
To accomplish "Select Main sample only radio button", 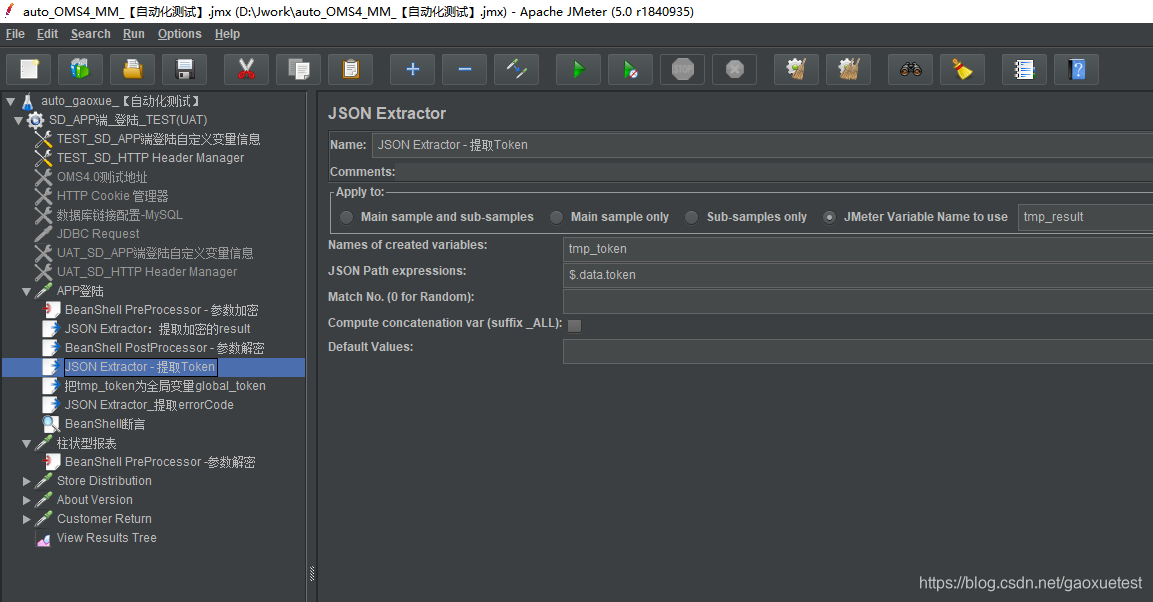I will click(557, 218).
